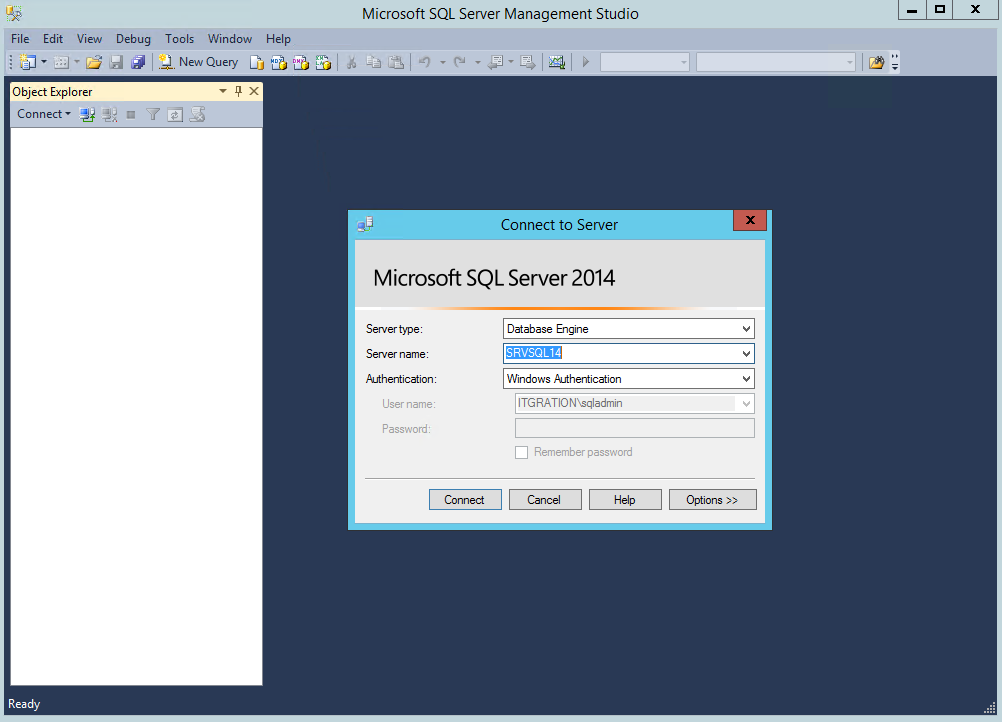Click the Save All icon
Viewport: 1002px width, 722px height.
(x=138, y=62)
